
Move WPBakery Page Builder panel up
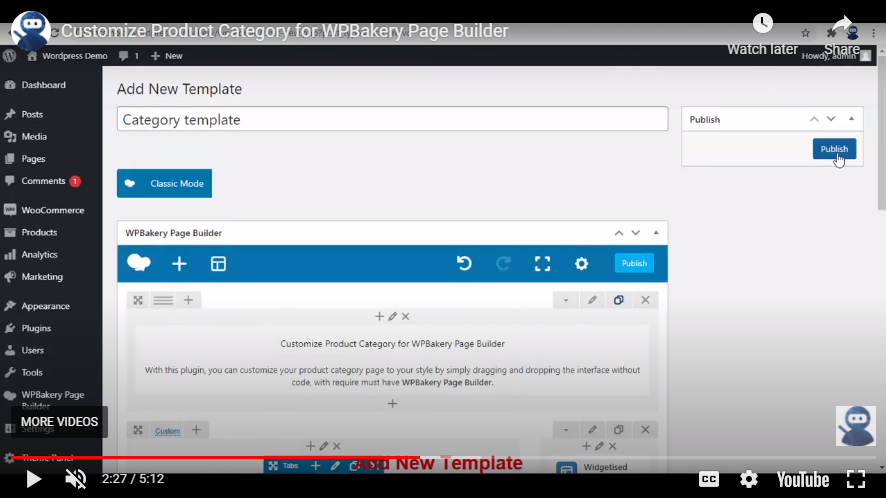click(x=619, y=233)
